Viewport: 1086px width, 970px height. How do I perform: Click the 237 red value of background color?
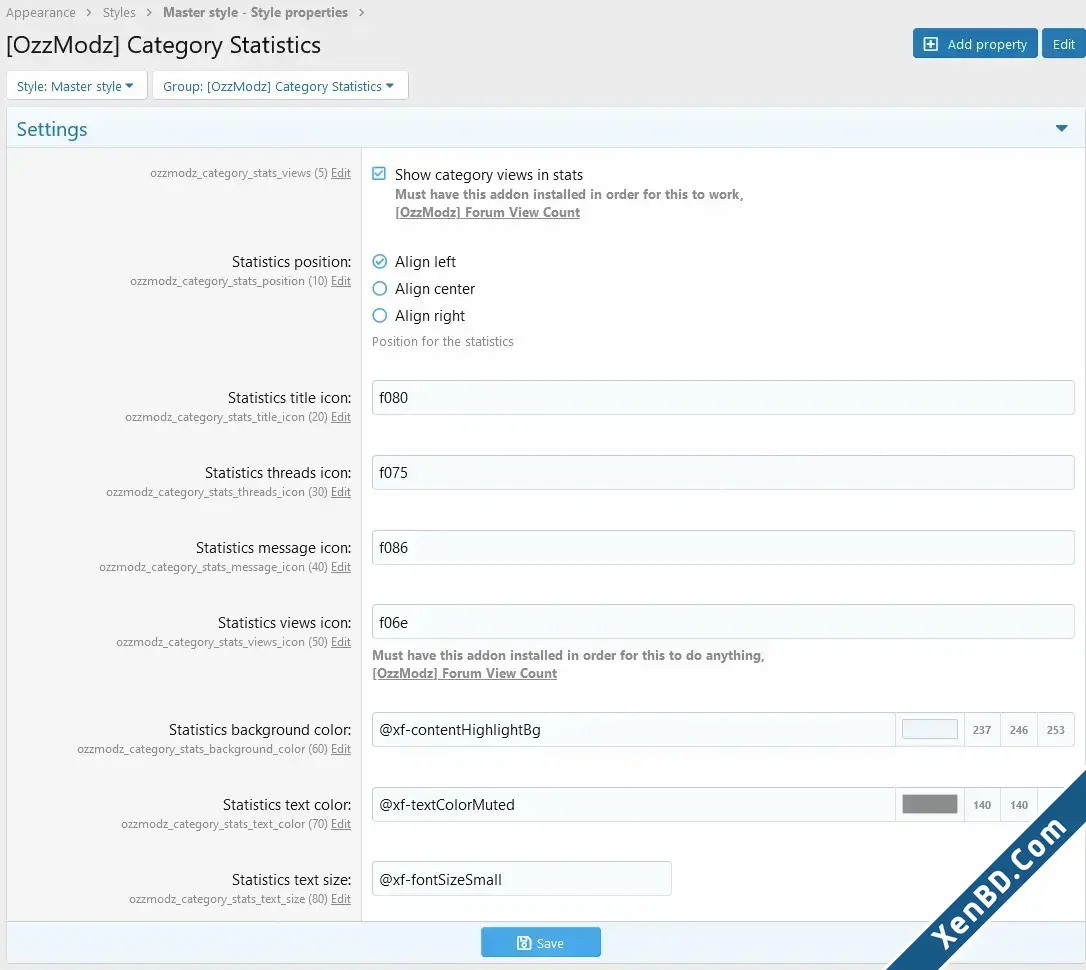click(x=981, y=730)
